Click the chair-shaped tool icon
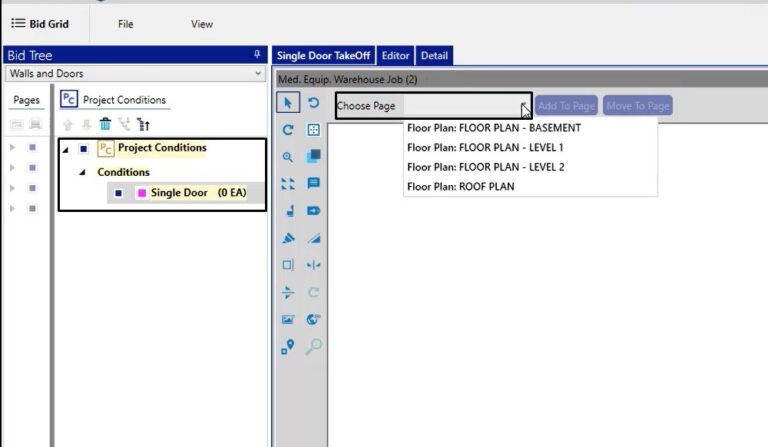This screenshot has width=768, height=447. click(x=289, y=211)
